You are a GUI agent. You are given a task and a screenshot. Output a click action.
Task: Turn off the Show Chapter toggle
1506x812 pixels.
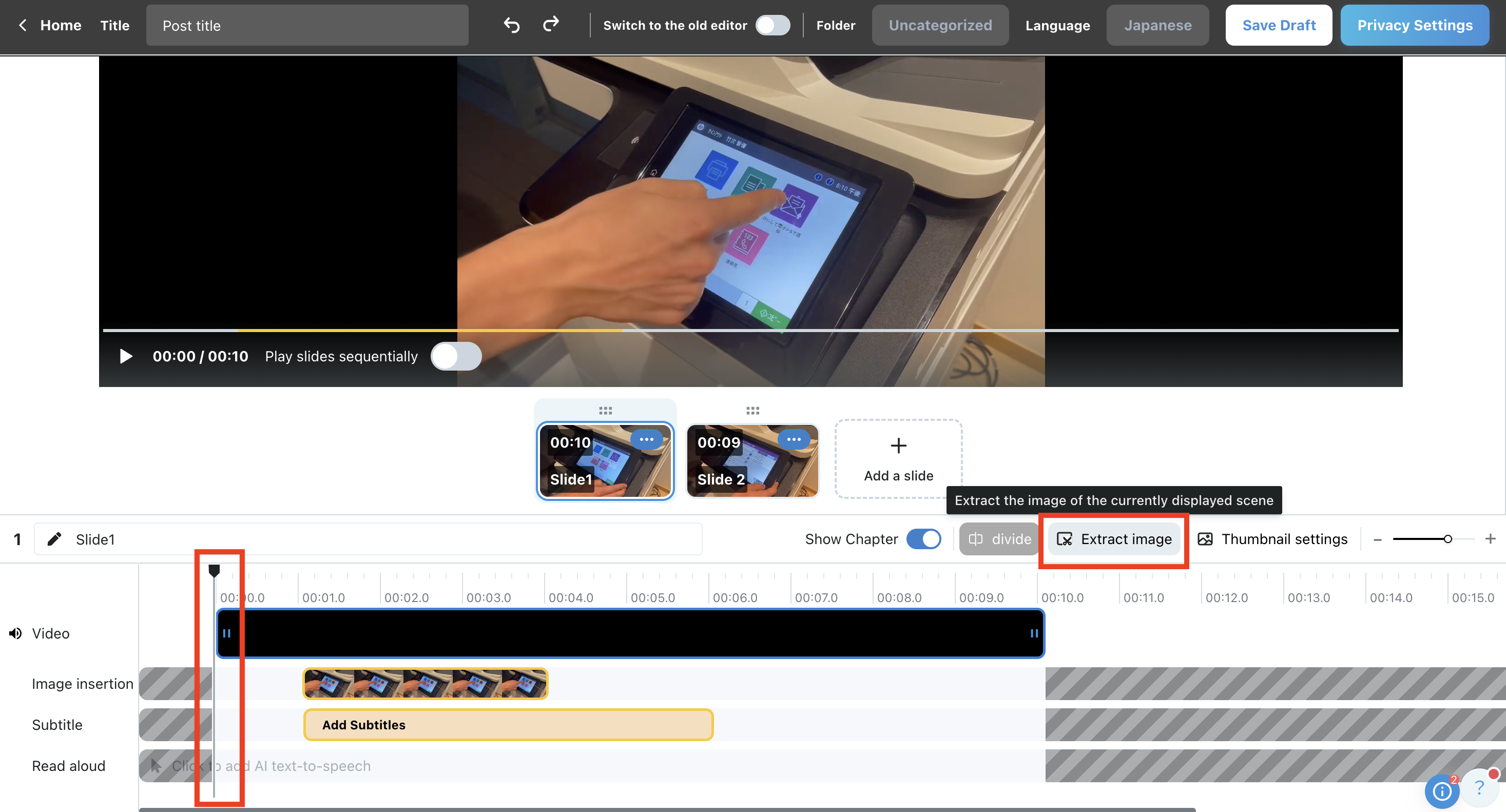[x=924, y=538]
